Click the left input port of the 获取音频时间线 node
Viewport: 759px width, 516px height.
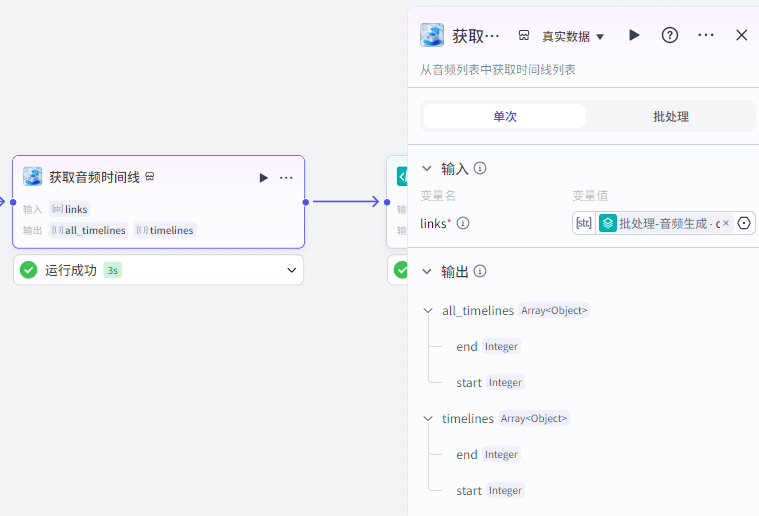click(x=13, y=202)
